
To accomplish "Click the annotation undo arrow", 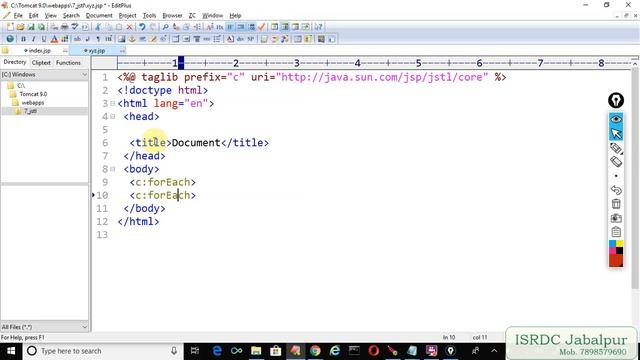I will [616, 189].
